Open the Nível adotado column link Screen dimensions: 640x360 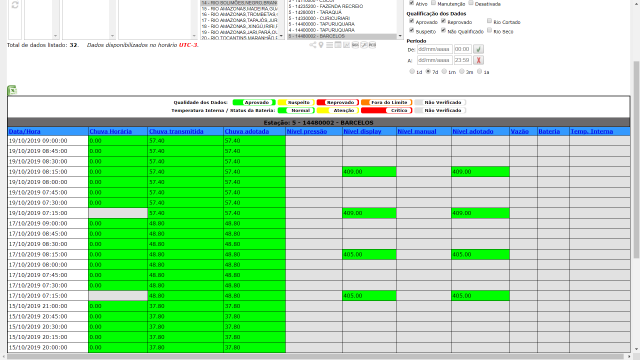(473, 131)
